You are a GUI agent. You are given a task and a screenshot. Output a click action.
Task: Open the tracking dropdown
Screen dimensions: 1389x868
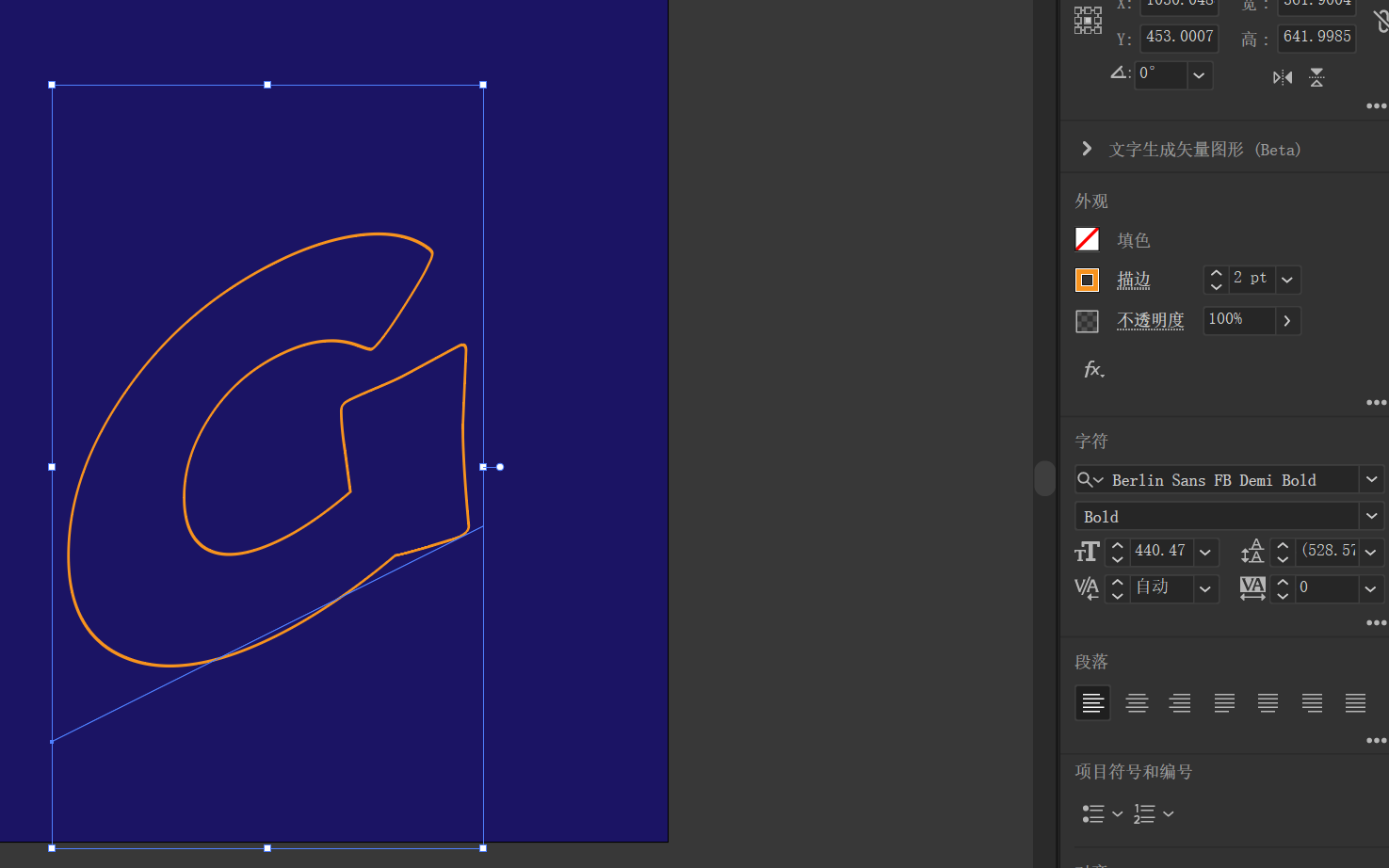[x=1371, y=589]
